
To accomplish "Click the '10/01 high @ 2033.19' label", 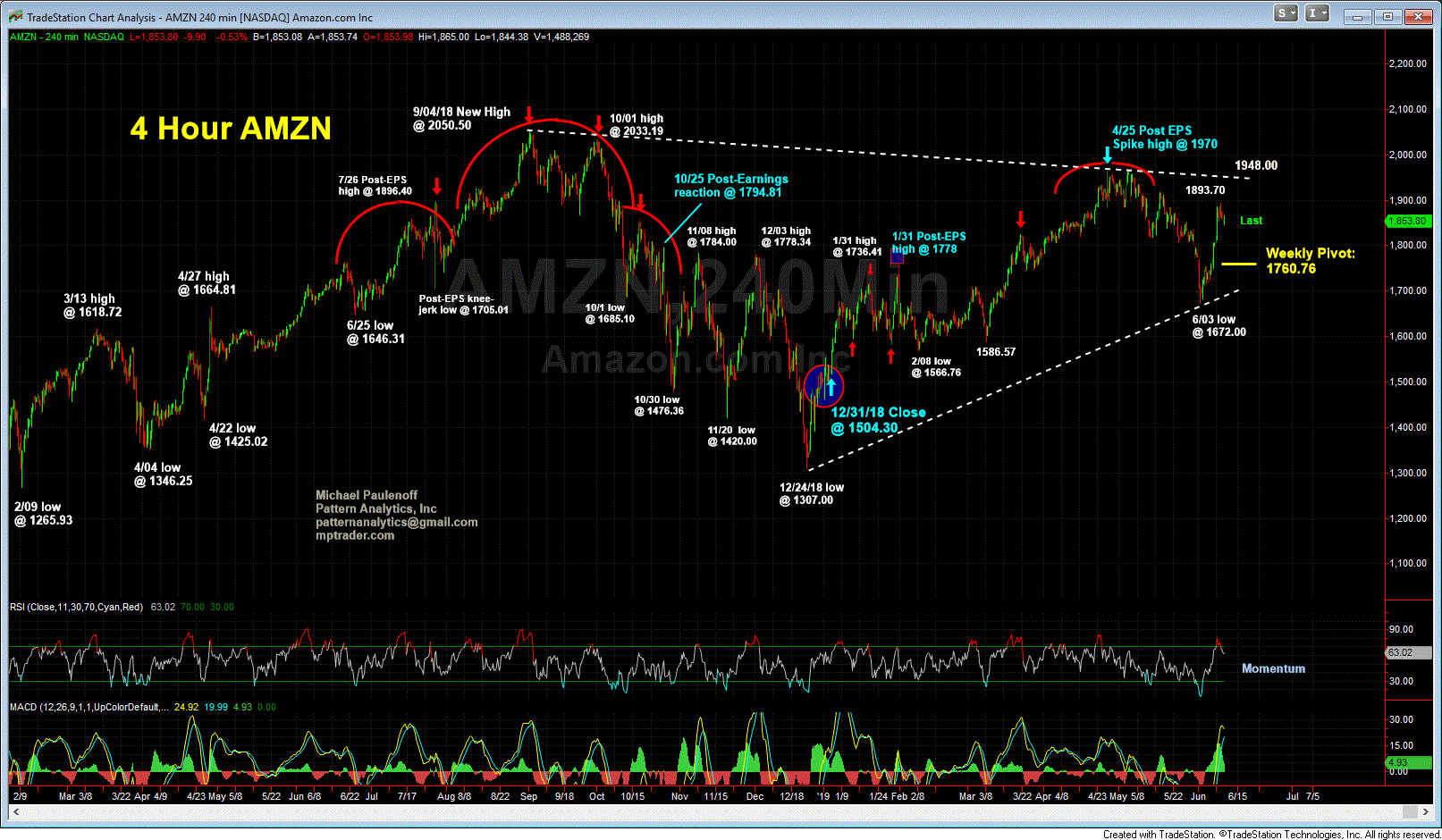I will (637, 124).
